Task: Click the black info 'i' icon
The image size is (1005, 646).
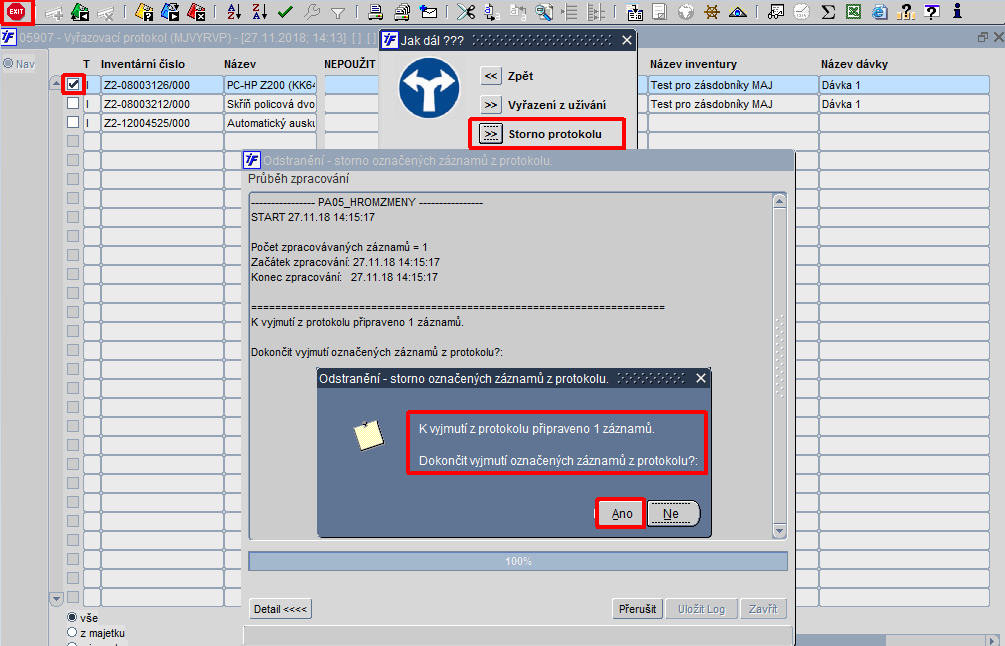Action: point(957,11)
